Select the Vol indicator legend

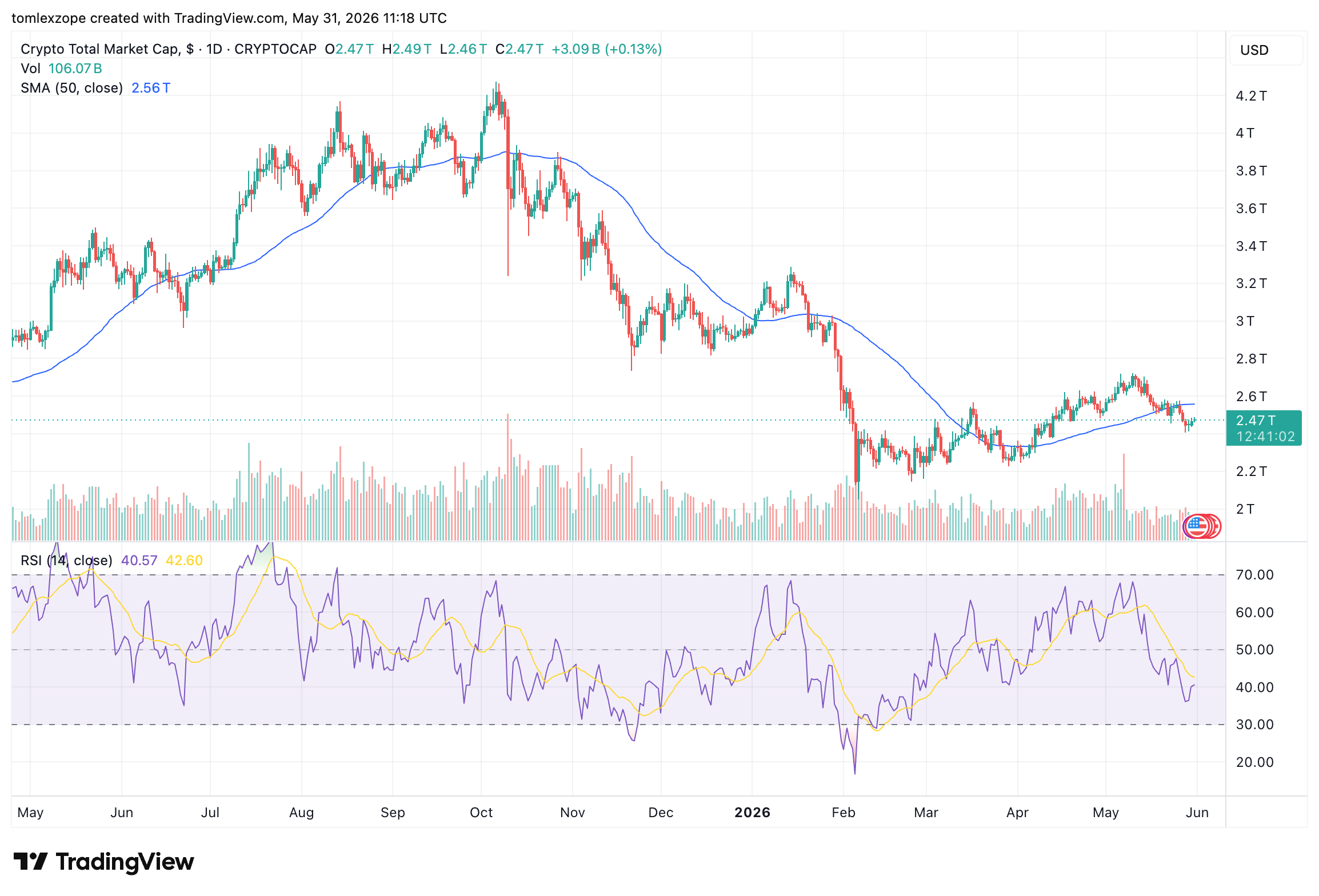(x=30, y=69)
